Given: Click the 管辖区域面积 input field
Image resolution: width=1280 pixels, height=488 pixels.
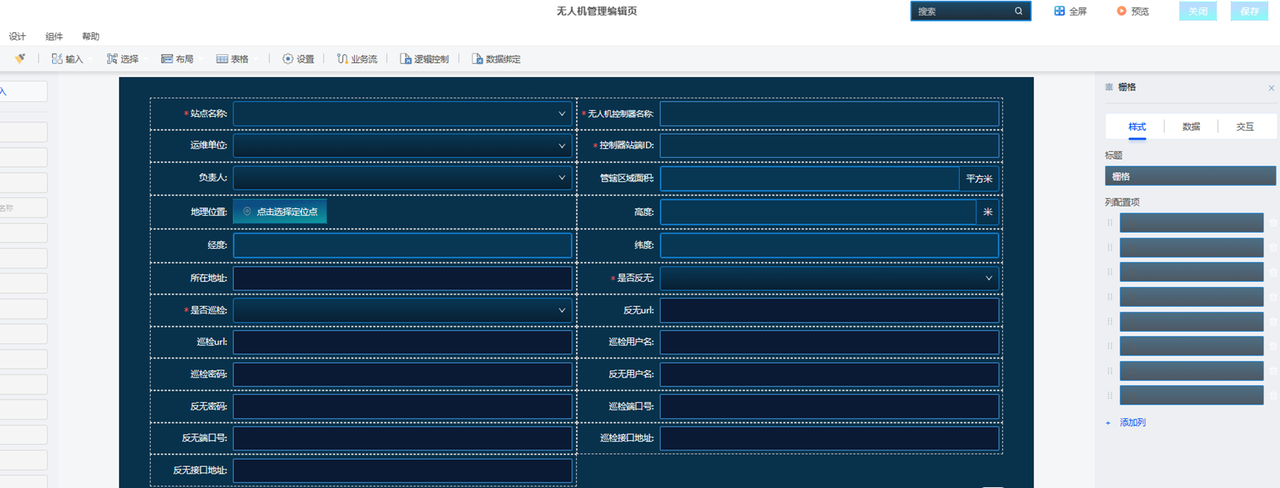Looking at the screenshot, I should click(x=809, y=179).
